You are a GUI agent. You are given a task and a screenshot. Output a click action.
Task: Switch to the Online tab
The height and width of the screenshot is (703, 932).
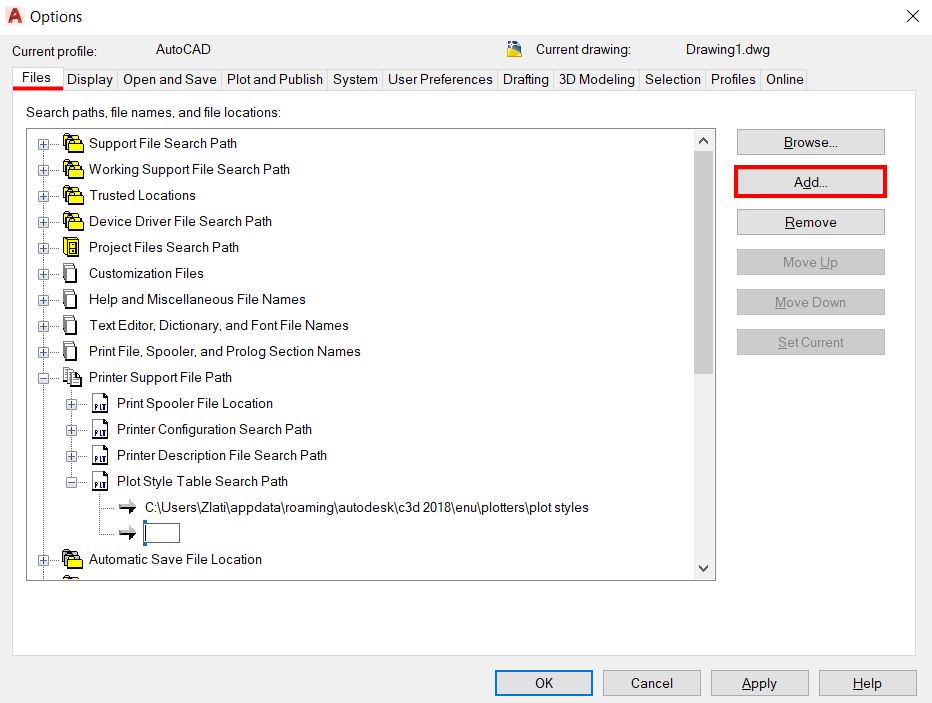point(785,80)
